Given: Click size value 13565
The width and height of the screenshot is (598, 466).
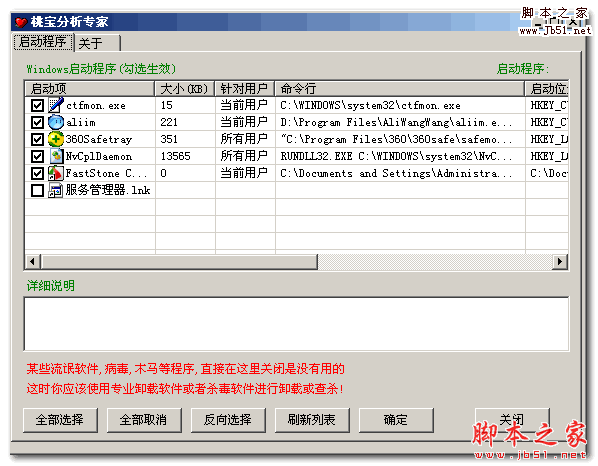Looking at the screenshot, I should tap(175, 156).
